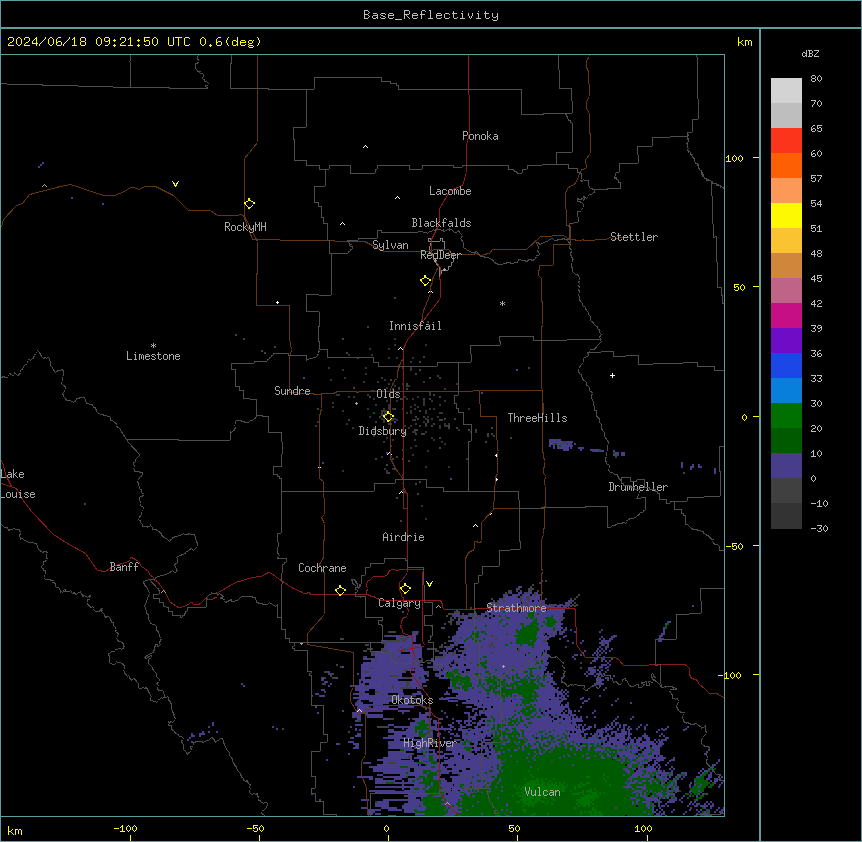Click the 2024/06/18 09:21:50 UTC timestamp
The image size is (862, 842).
point(99,42)
